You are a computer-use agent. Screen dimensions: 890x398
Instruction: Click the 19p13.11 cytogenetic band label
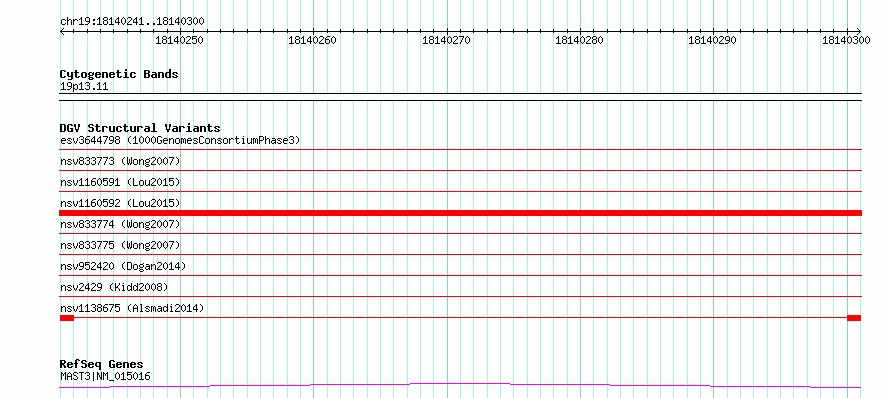coord(84,87)
